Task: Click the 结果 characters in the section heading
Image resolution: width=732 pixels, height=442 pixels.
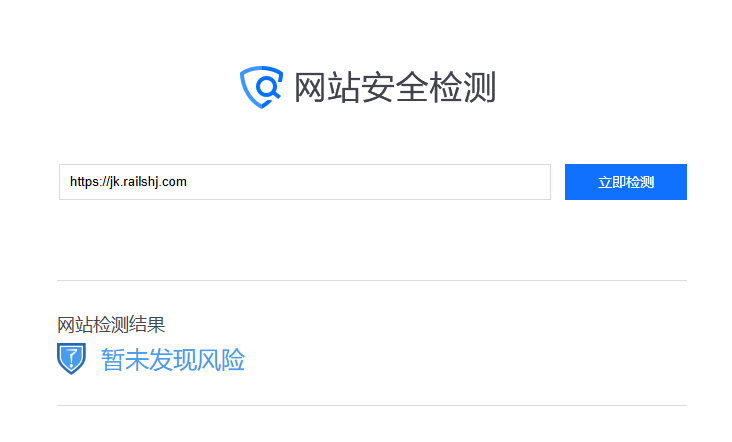Action: (147, 325)
